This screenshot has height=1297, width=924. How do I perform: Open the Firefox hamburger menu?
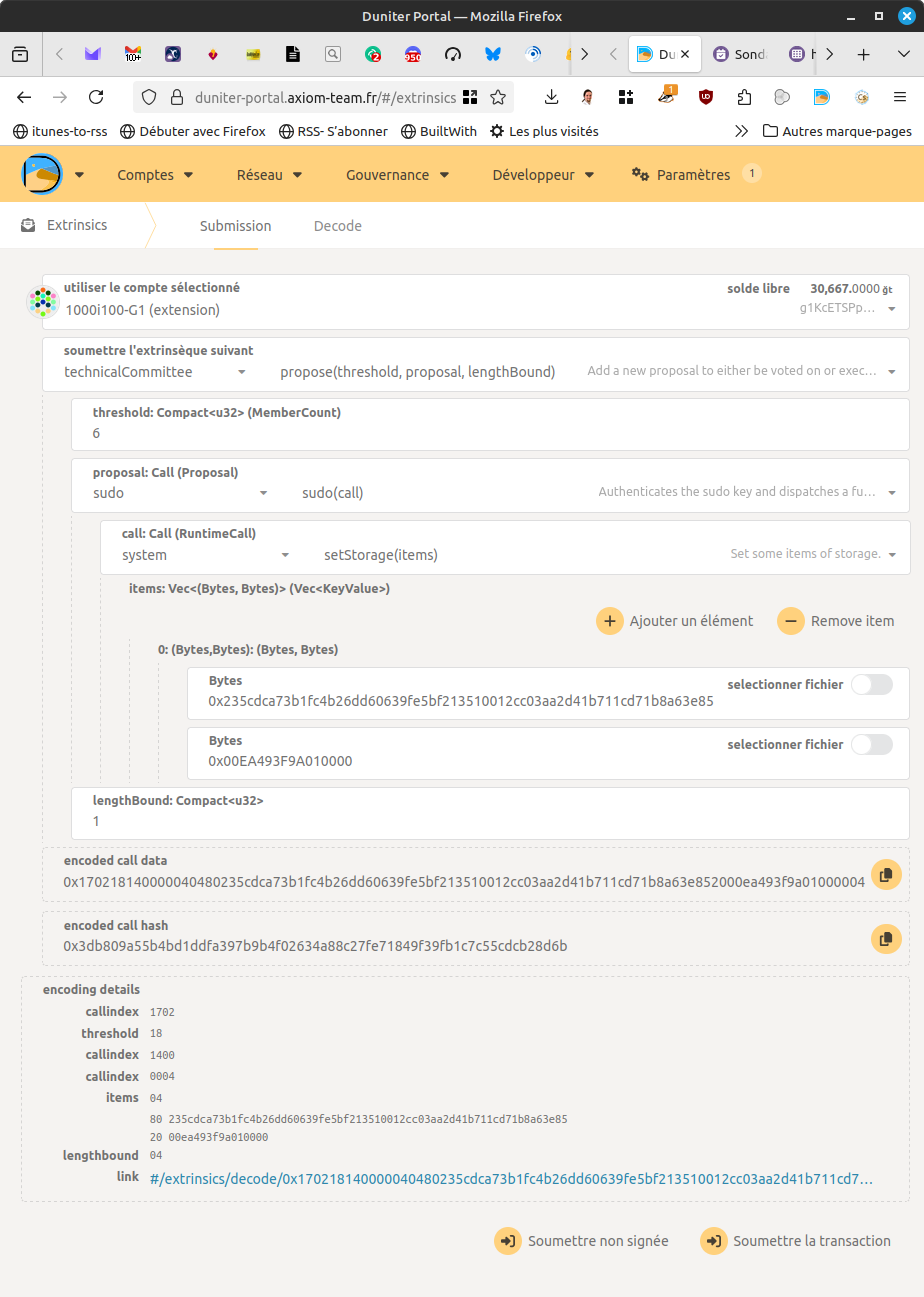(x=899, y=97)
